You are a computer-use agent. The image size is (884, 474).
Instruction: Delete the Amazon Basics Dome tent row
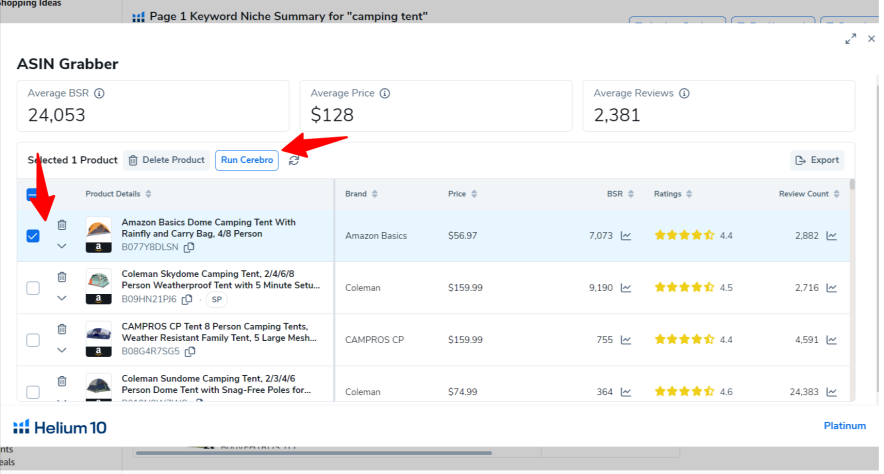point(62,225)
